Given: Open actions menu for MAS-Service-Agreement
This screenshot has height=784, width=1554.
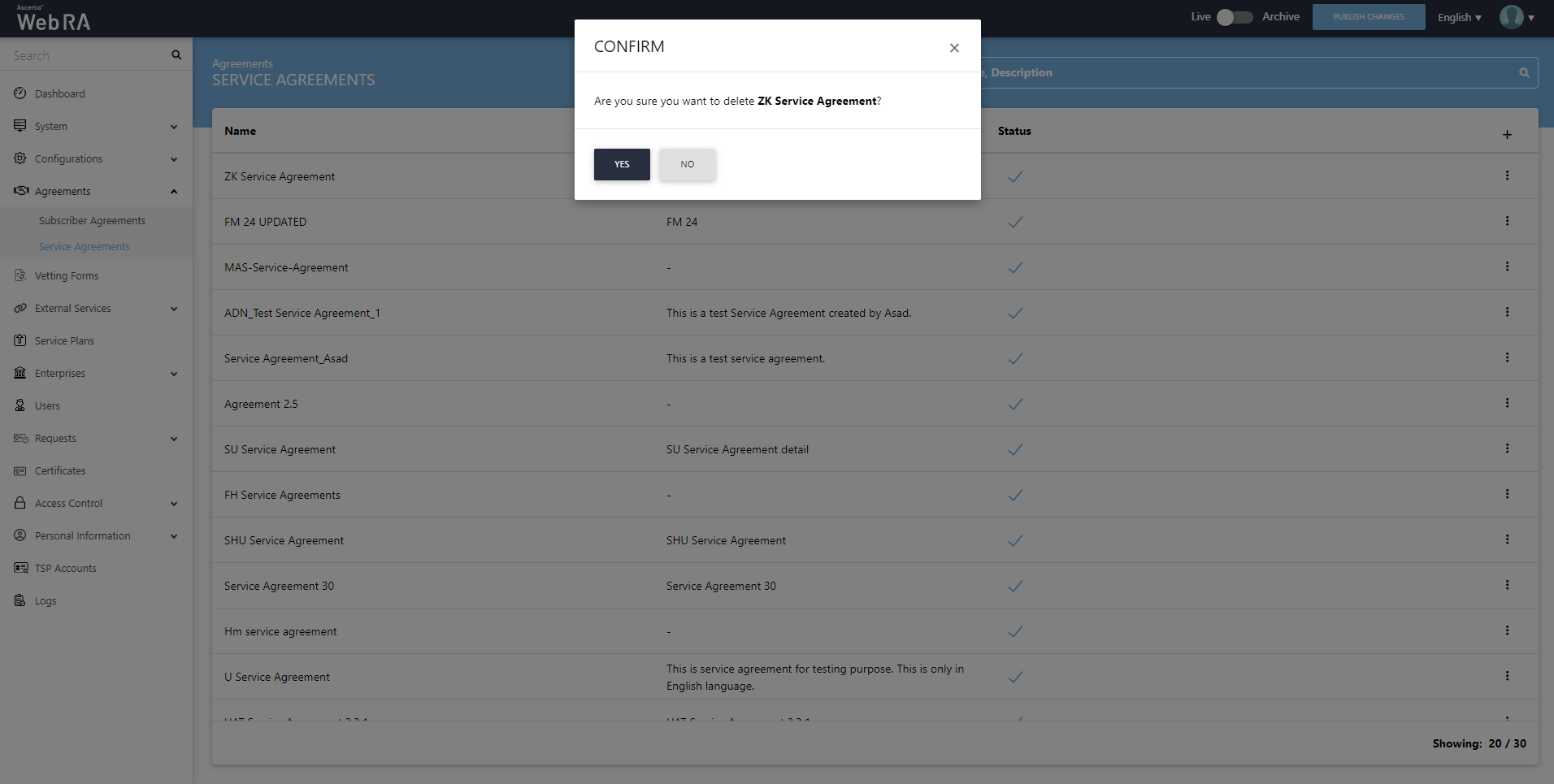Looking at the screenshot, I should tap(1507, 266).
